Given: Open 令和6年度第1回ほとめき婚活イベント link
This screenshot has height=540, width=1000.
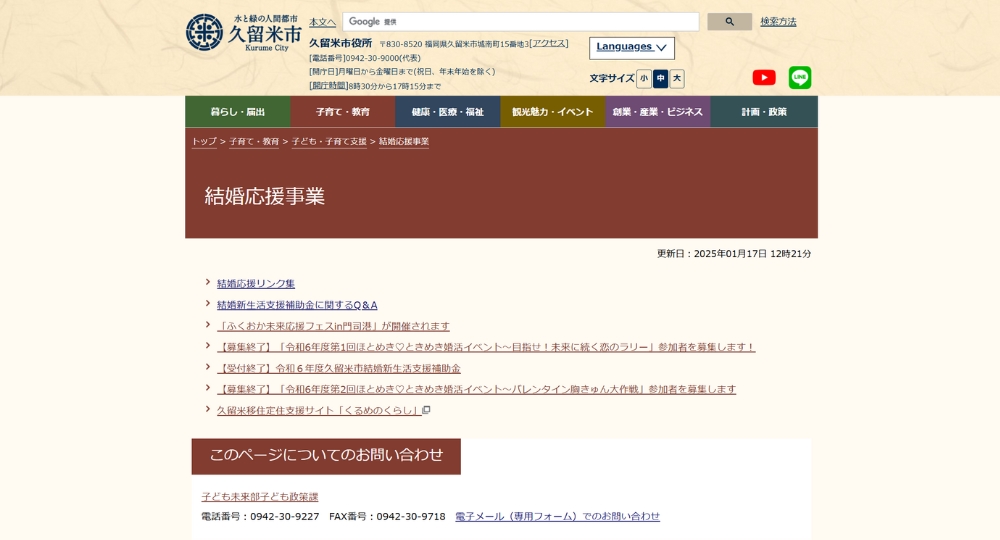Looking at the screenshot, I should tap(486, 347).
